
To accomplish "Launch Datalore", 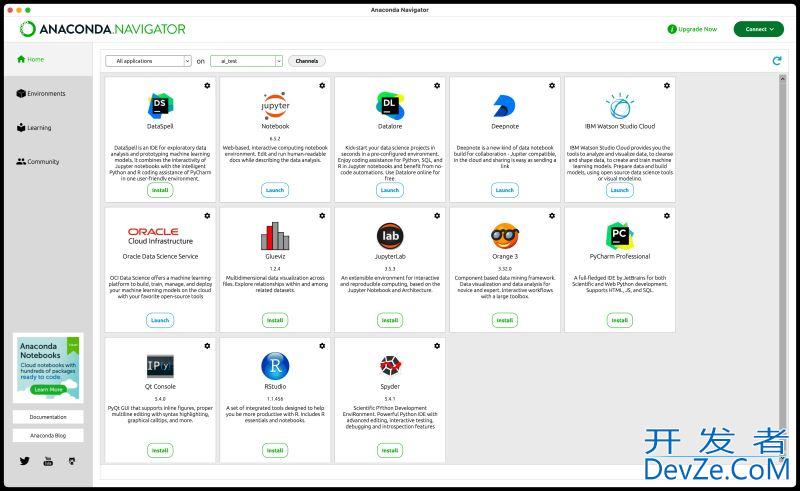I will (390, 190).
